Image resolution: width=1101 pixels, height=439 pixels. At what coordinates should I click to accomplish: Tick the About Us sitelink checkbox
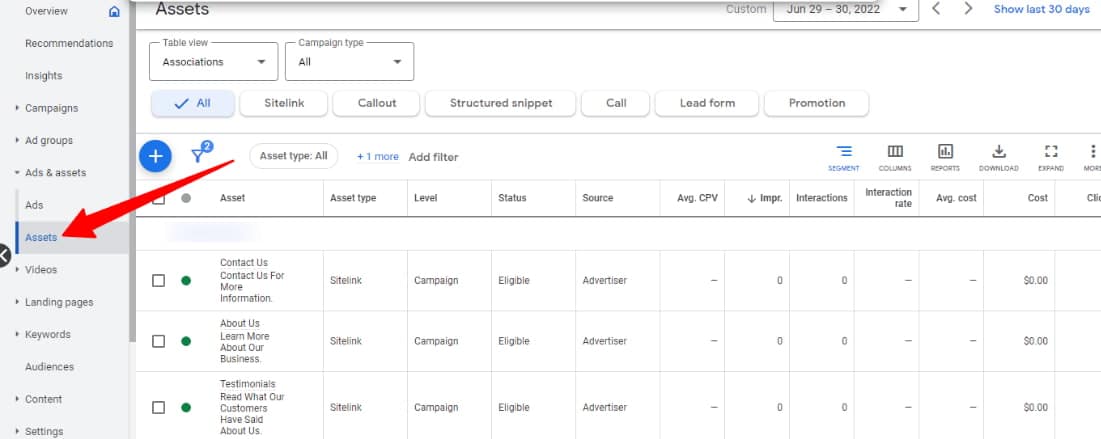158,341
